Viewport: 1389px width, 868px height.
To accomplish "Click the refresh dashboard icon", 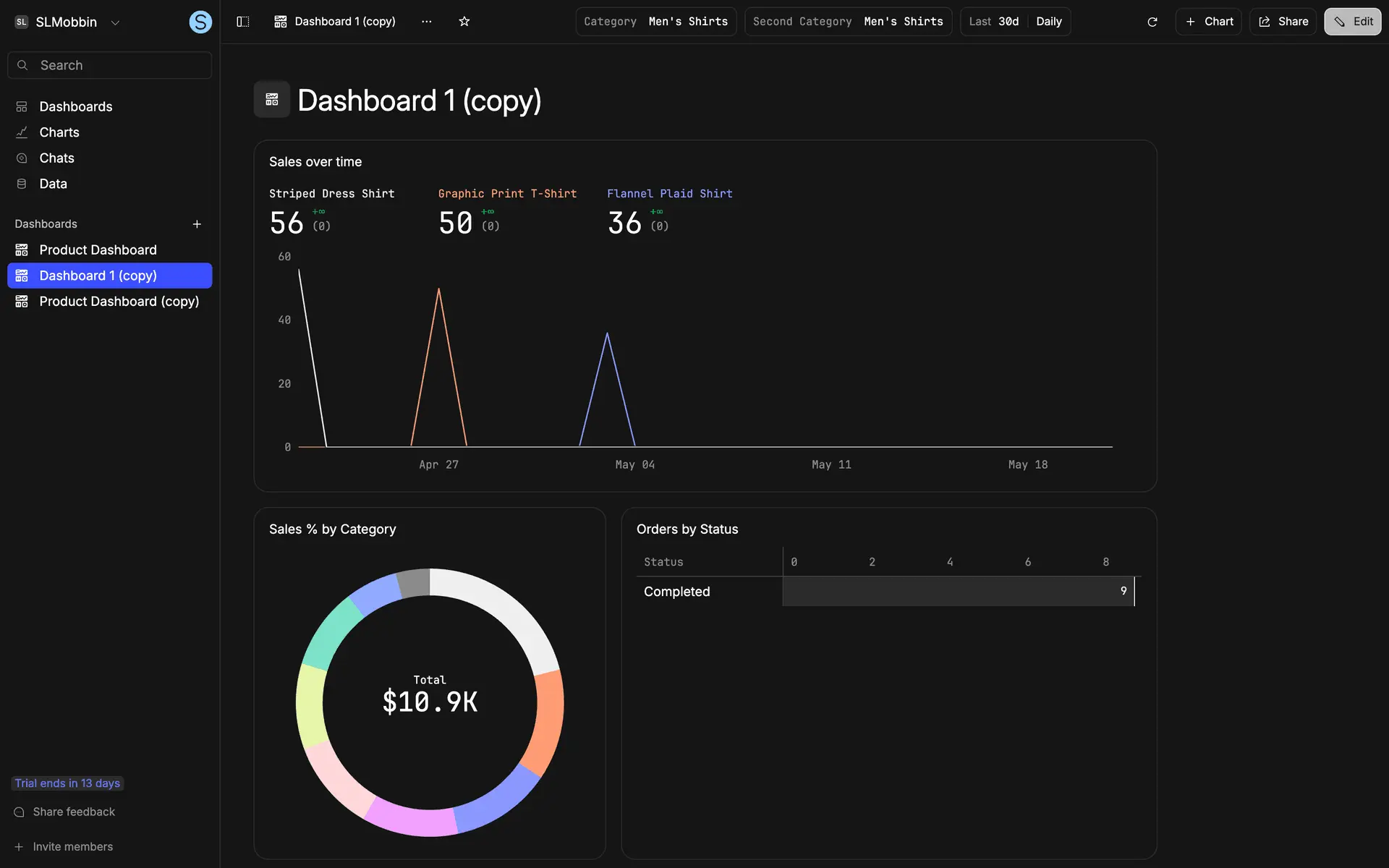I will (x=1152, y=22).
